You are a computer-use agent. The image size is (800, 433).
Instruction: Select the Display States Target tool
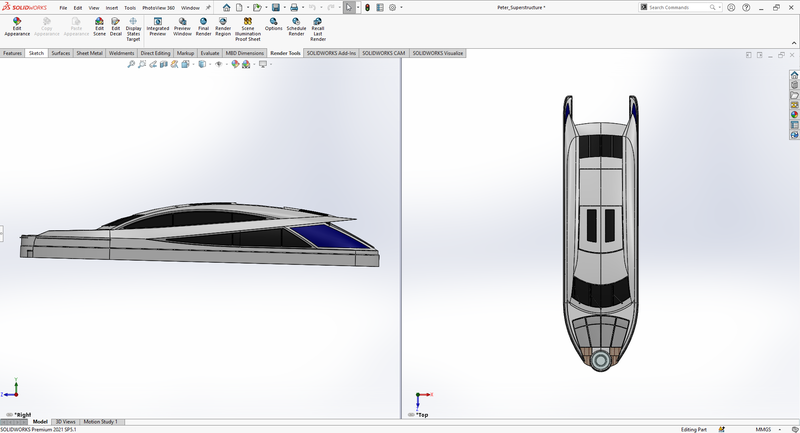tap(133, 29)
